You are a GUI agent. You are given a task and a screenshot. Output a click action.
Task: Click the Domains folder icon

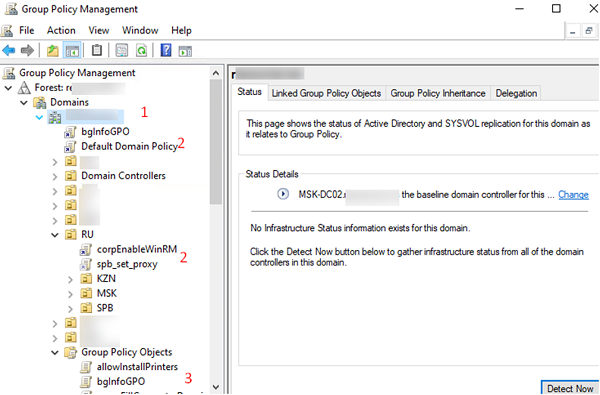click(39, 102)
